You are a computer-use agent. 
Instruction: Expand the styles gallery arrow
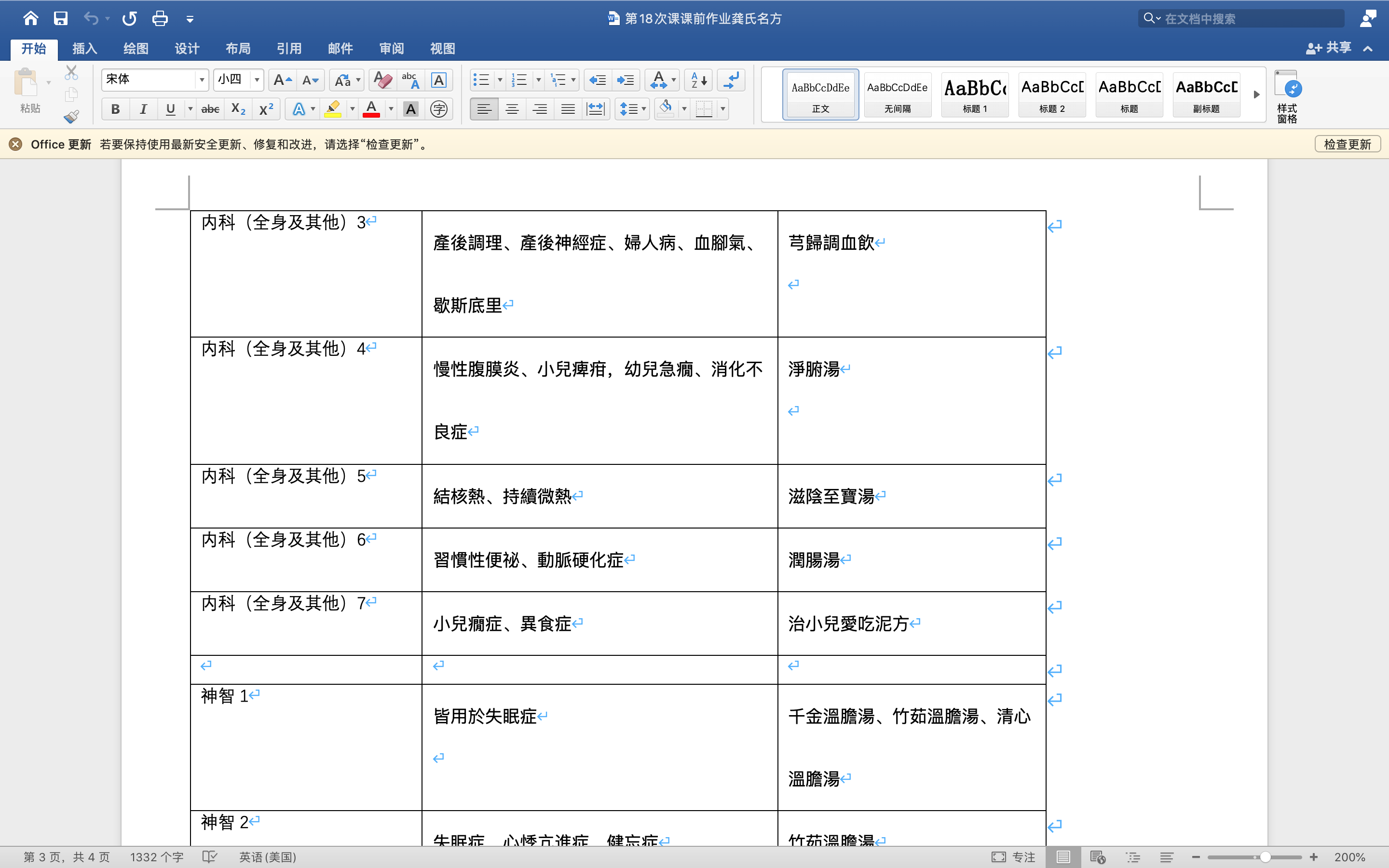[x=1256, y=95]
